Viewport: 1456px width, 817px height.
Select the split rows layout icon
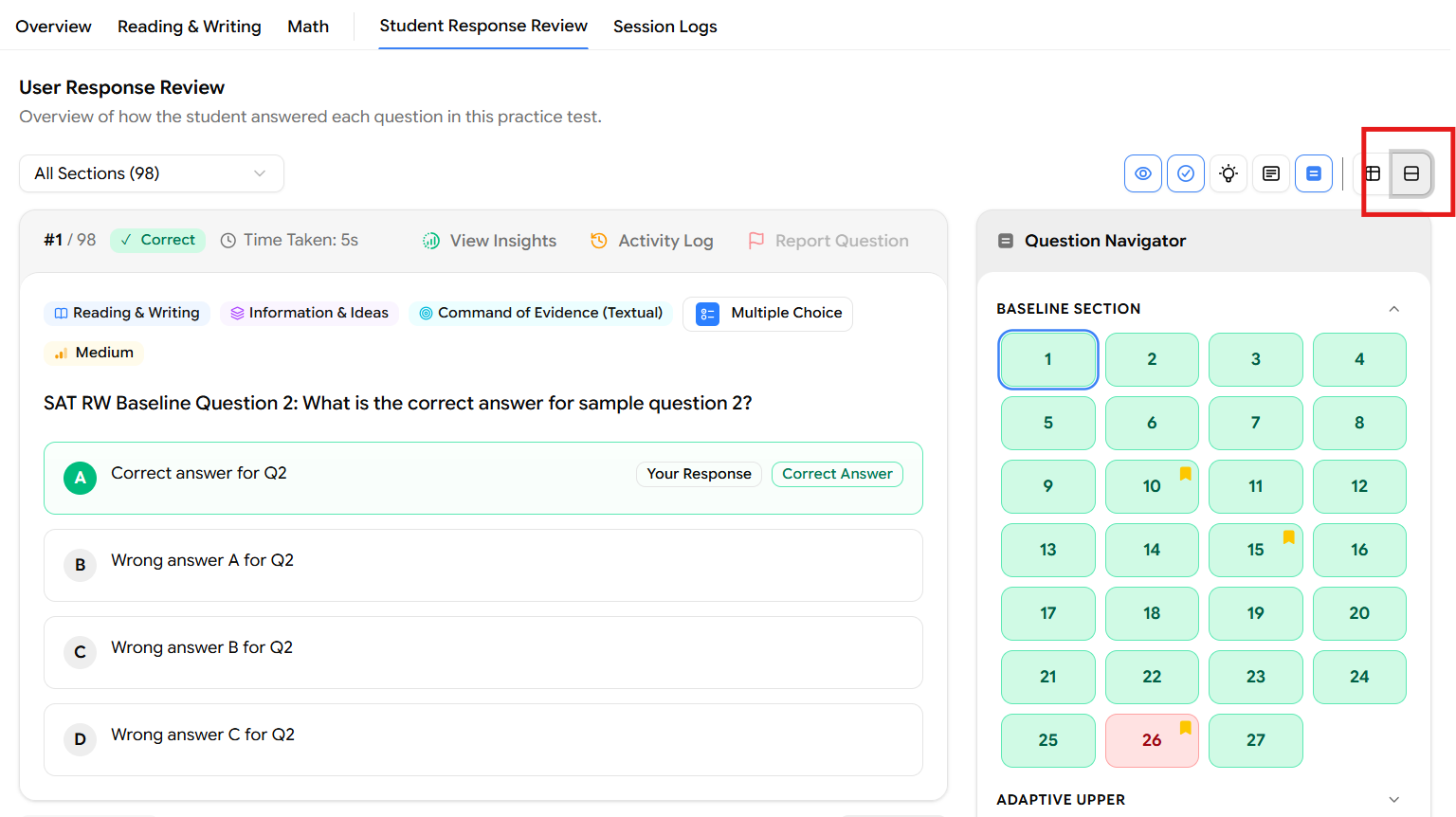pyautogui.click(x=1411, y=173)
